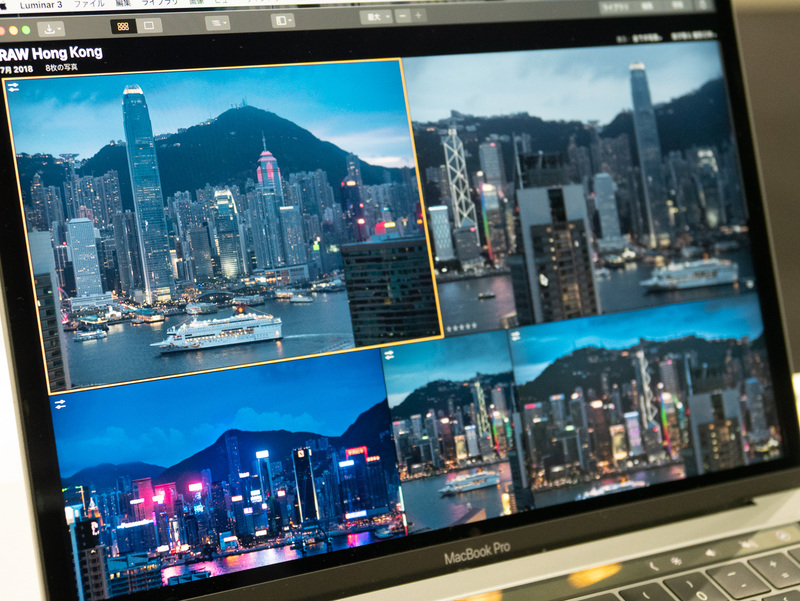Click the green full screen window button

[26, 31]
